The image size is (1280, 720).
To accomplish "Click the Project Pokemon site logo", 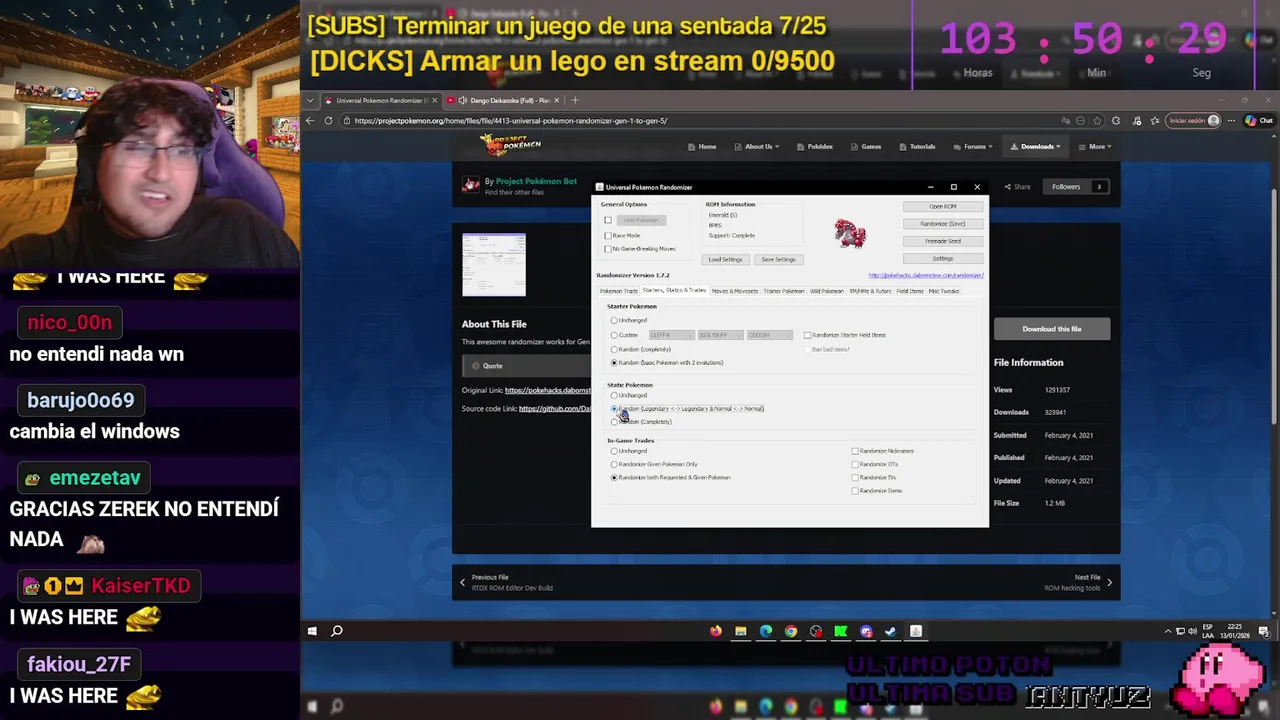I will pos(510,145).
